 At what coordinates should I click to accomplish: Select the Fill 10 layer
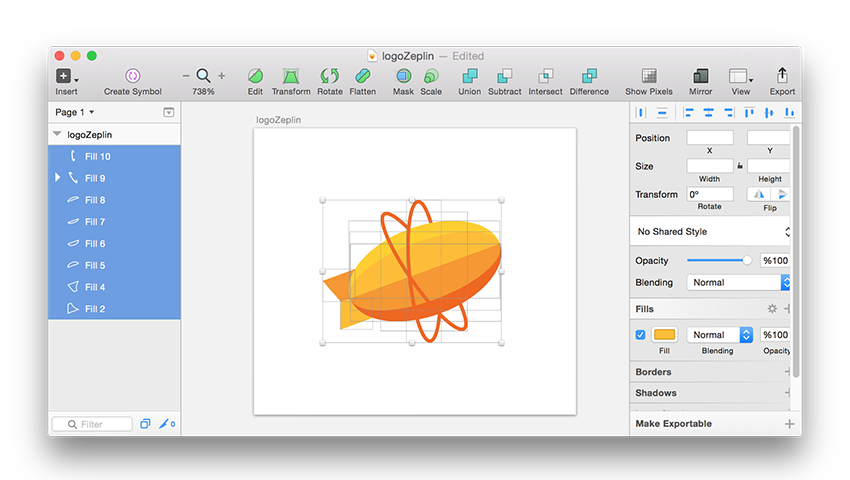coord(97,156)
